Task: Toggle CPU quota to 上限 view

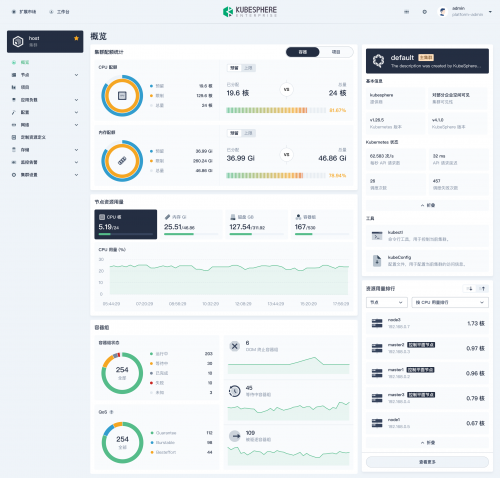Action: [x=248, y=68]
